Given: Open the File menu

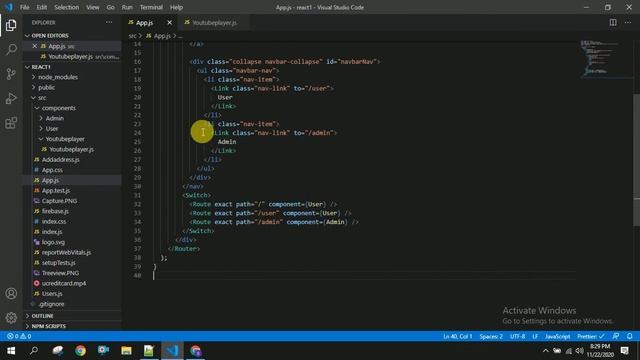Looking at the screenshot, I should tap(24, 7).
